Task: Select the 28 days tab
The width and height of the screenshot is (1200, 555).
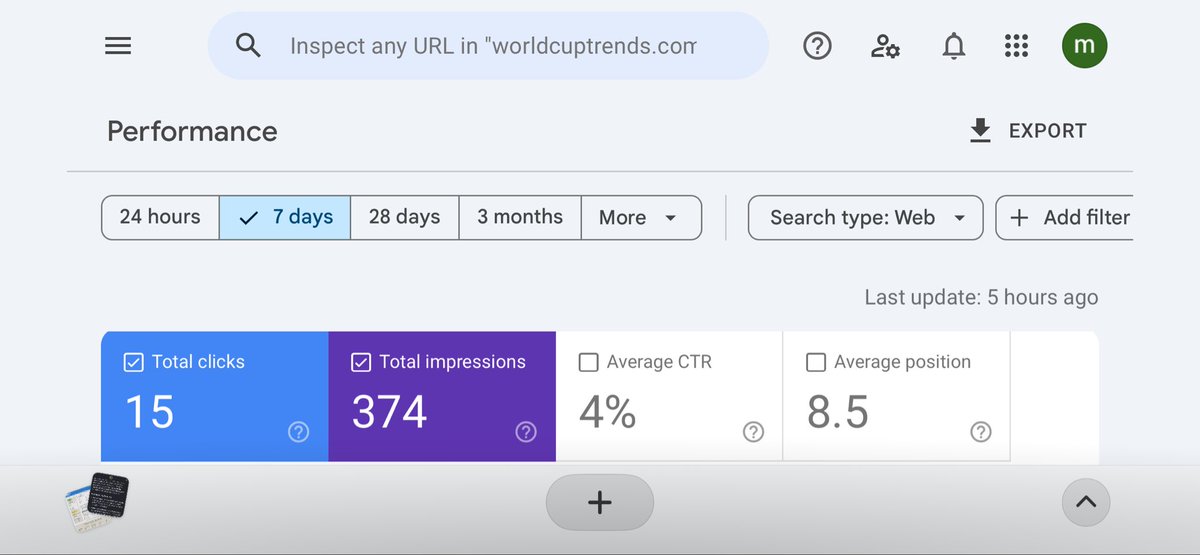Action: coord(404,217)
